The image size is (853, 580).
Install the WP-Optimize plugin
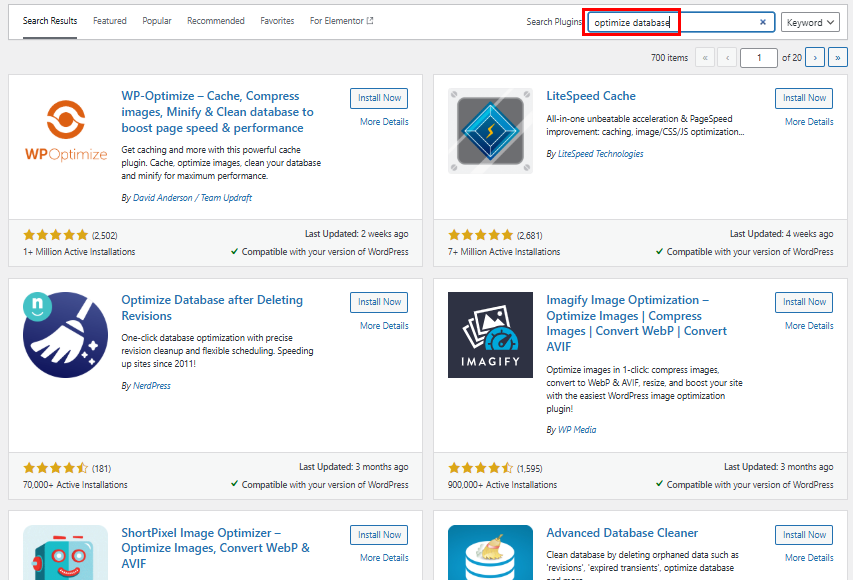[x=378, y=97]
